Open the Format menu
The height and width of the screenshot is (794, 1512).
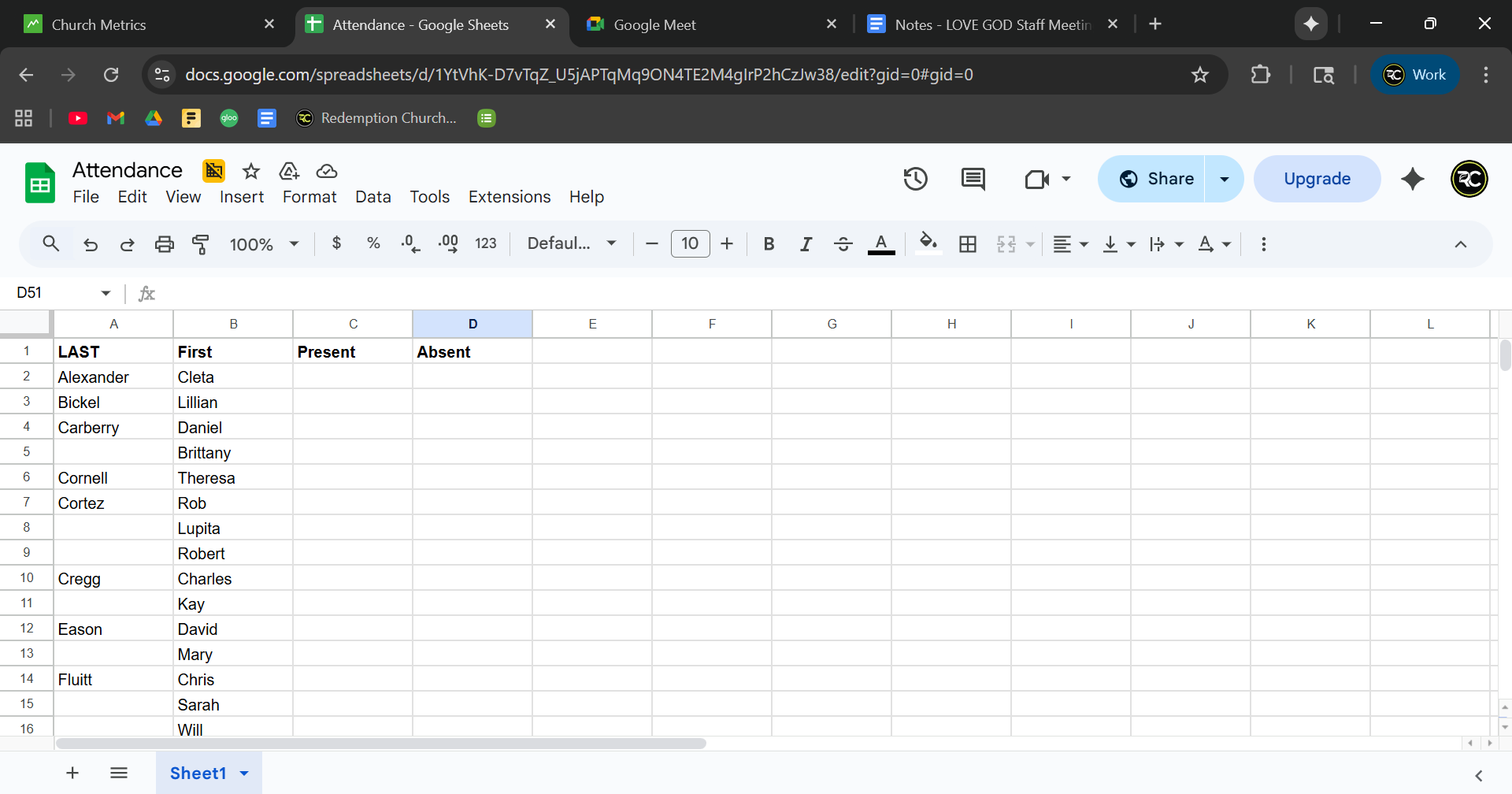309,197
